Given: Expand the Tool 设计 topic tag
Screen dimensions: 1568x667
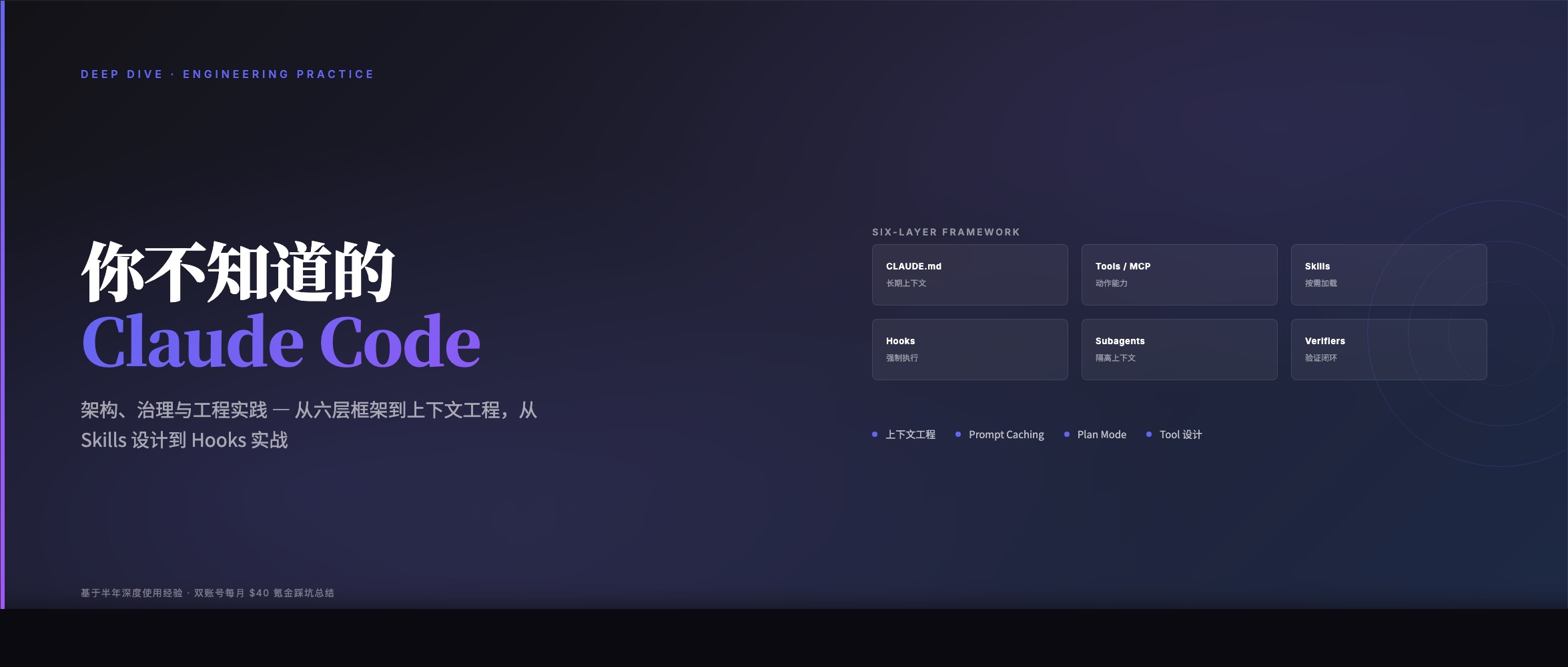Looking at the screenshot, I should click(1180, 434).
